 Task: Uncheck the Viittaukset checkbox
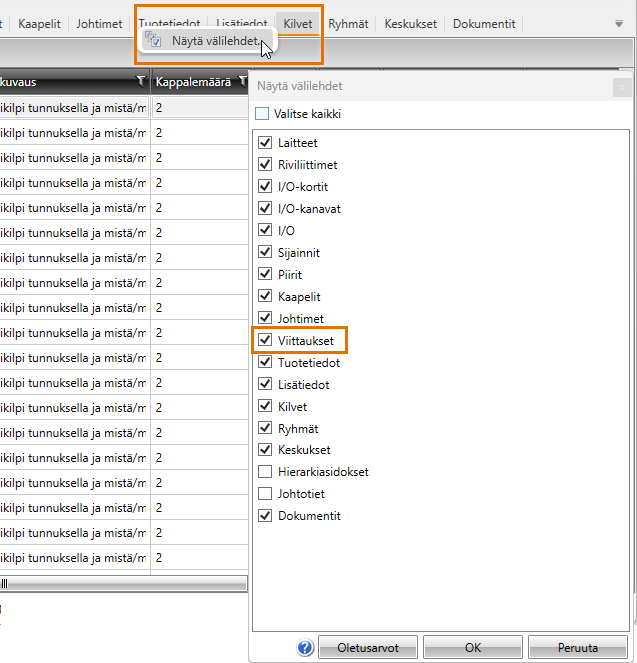coord(265,341)
